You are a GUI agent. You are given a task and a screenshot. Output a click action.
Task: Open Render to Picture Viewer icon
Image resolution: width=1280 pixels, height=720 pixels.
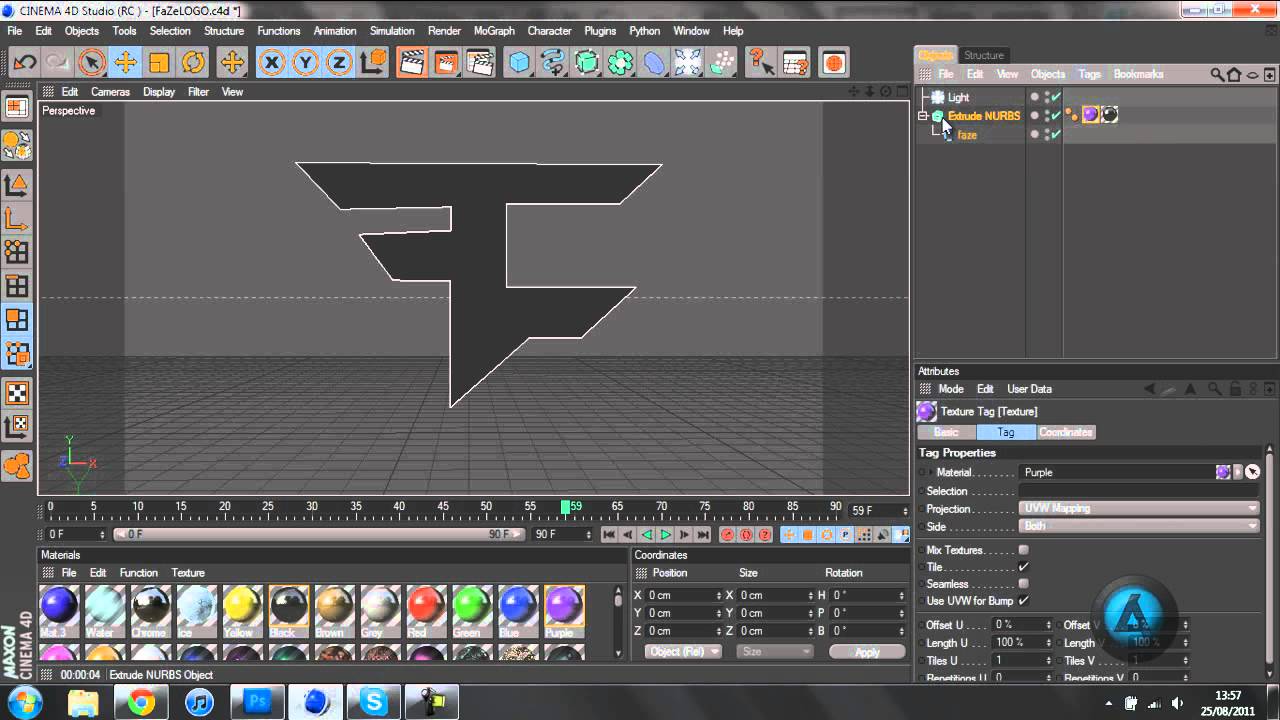click(x=446, y=63)
